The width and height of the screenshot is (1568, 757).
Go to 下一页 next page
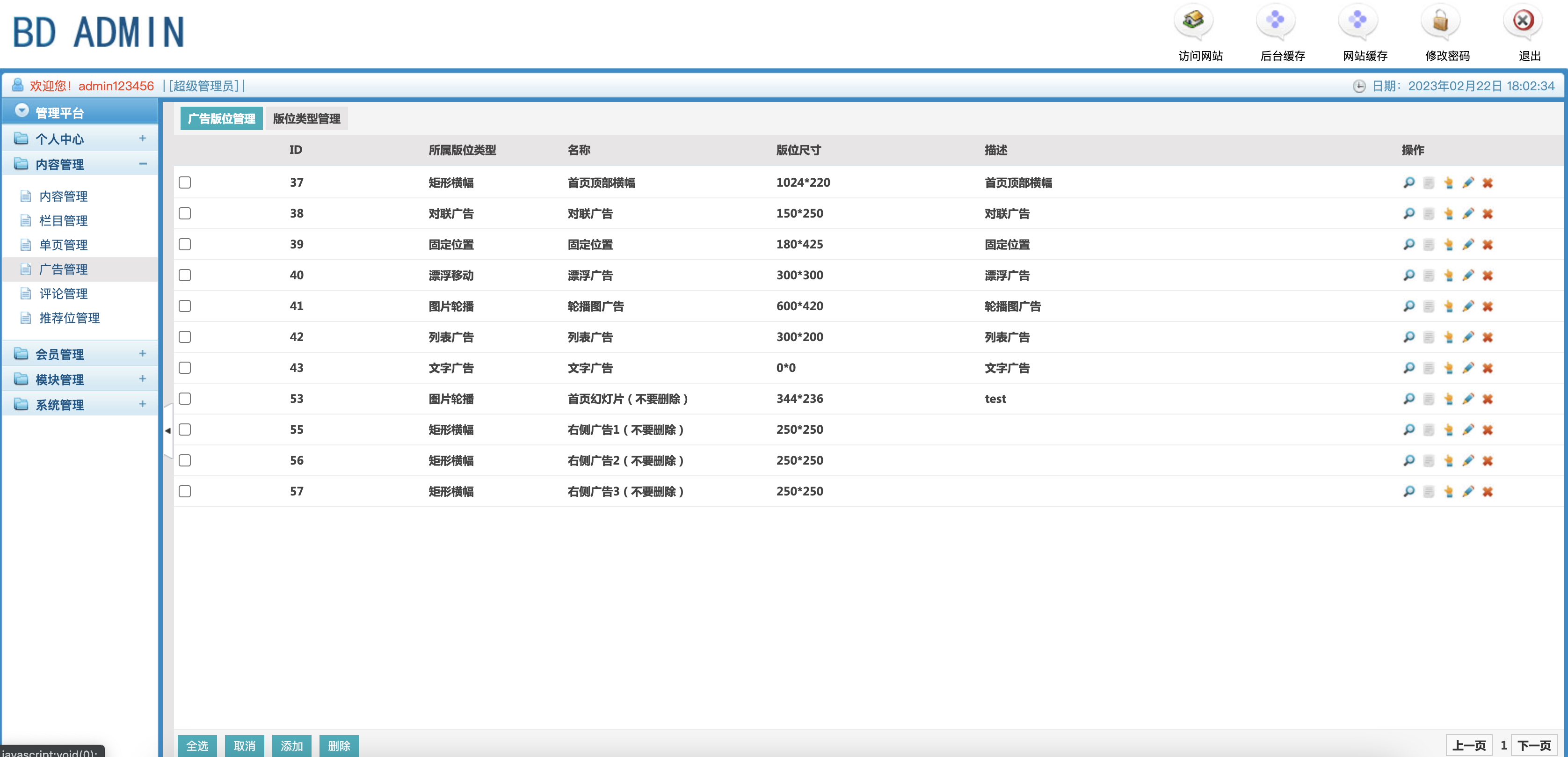[x=1534, y=745]
